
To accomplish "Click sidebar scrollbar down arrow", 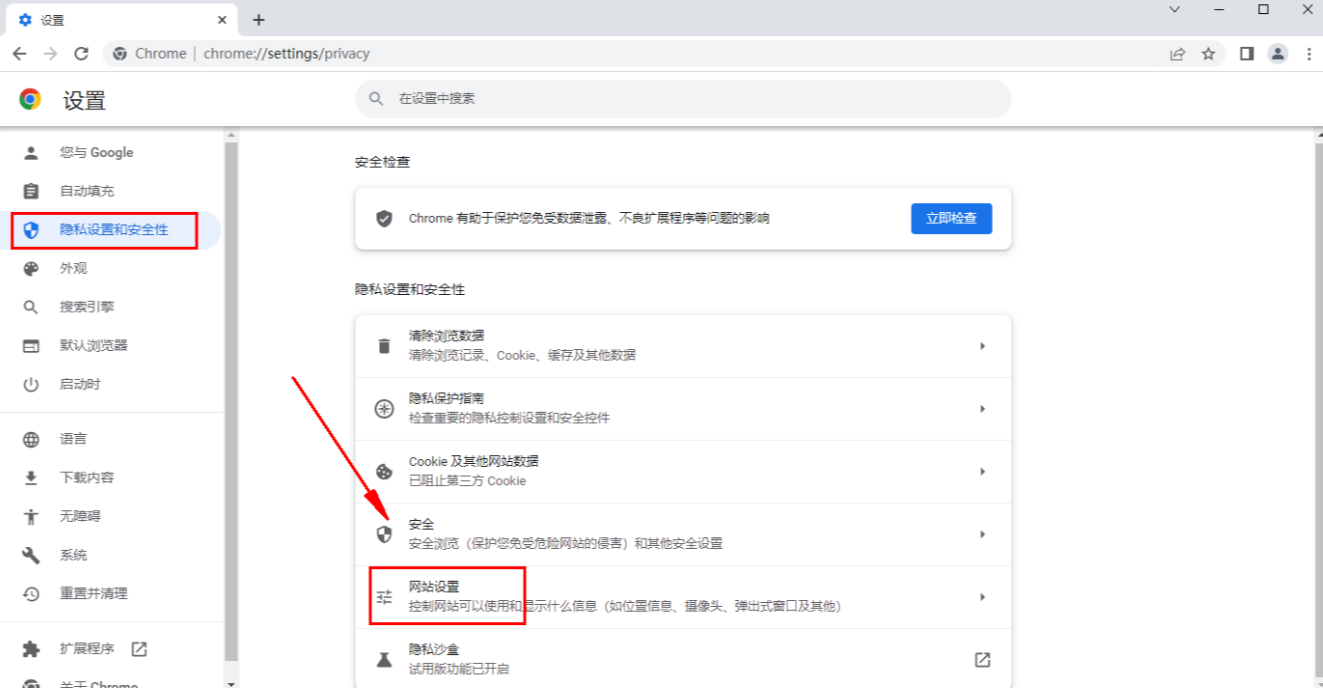I will pos(231,683).
